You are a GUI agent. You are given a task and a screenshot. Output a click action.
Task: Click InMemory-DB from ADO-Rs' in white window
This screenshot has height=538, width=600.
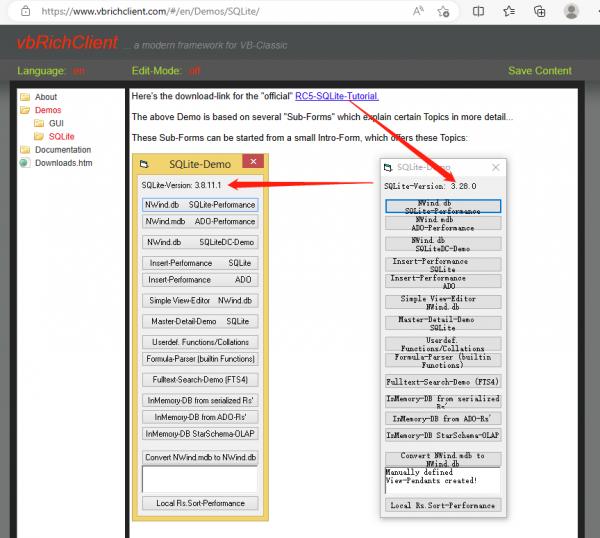[x=443, y=419]
